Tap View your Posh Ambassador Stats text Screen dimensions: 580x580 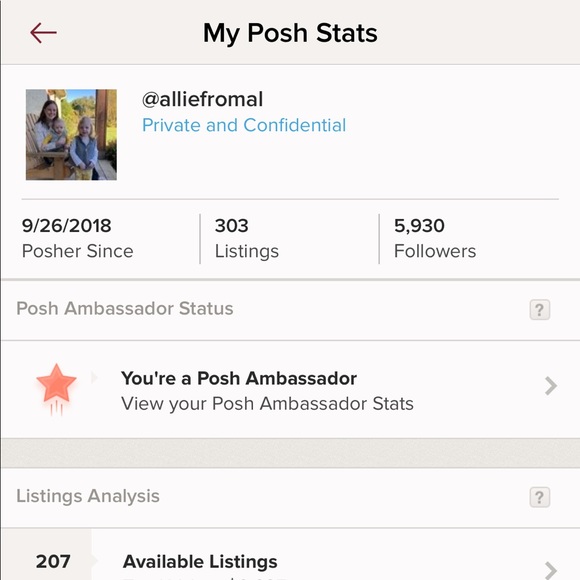point(267,404)
